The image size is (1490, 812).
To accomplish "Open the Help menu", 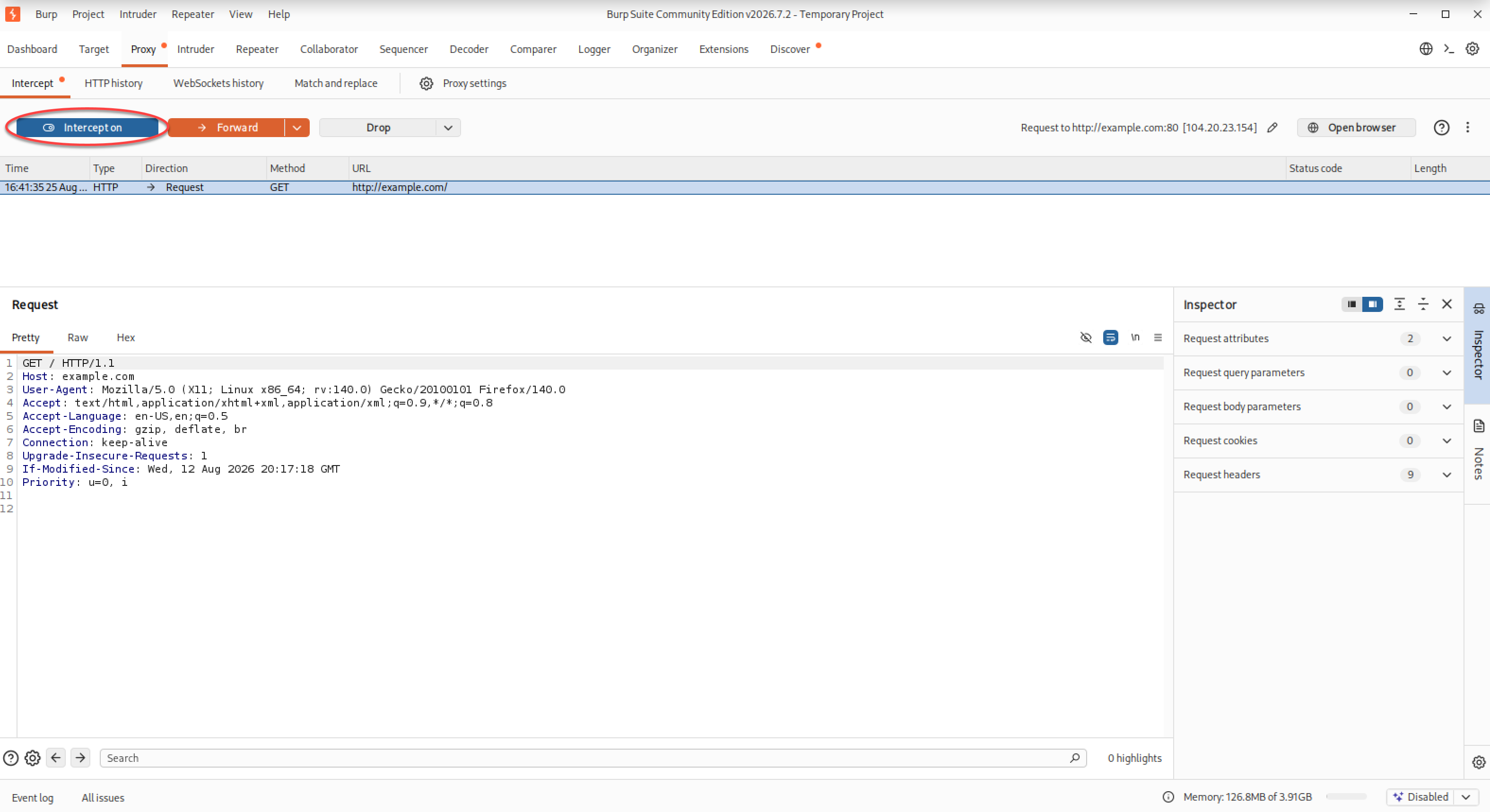I will point(279,15).
